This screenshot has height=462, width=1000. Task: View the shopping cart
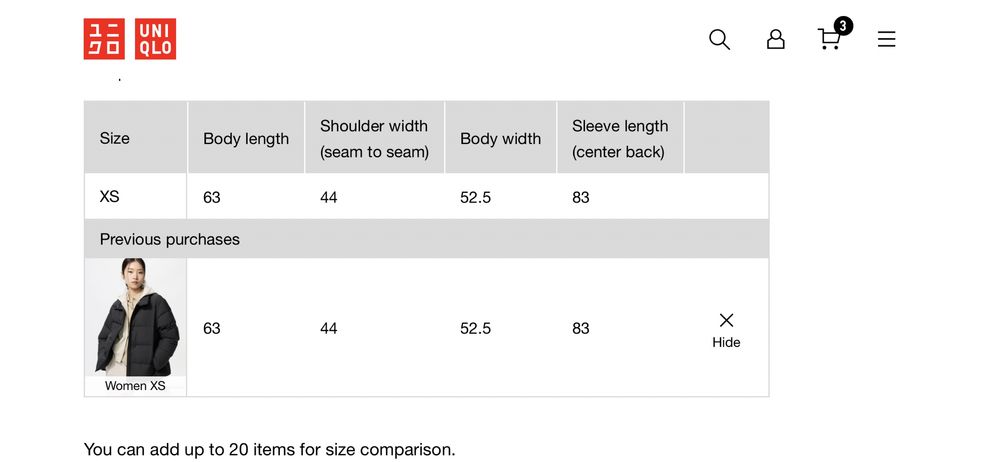828,40
